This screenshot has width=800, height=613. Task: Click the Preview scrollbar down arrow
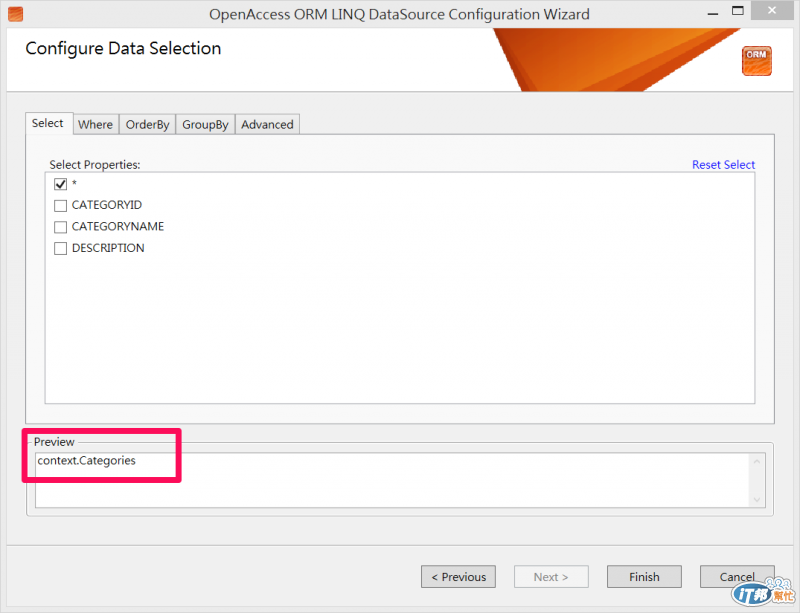tap(757, 499)
